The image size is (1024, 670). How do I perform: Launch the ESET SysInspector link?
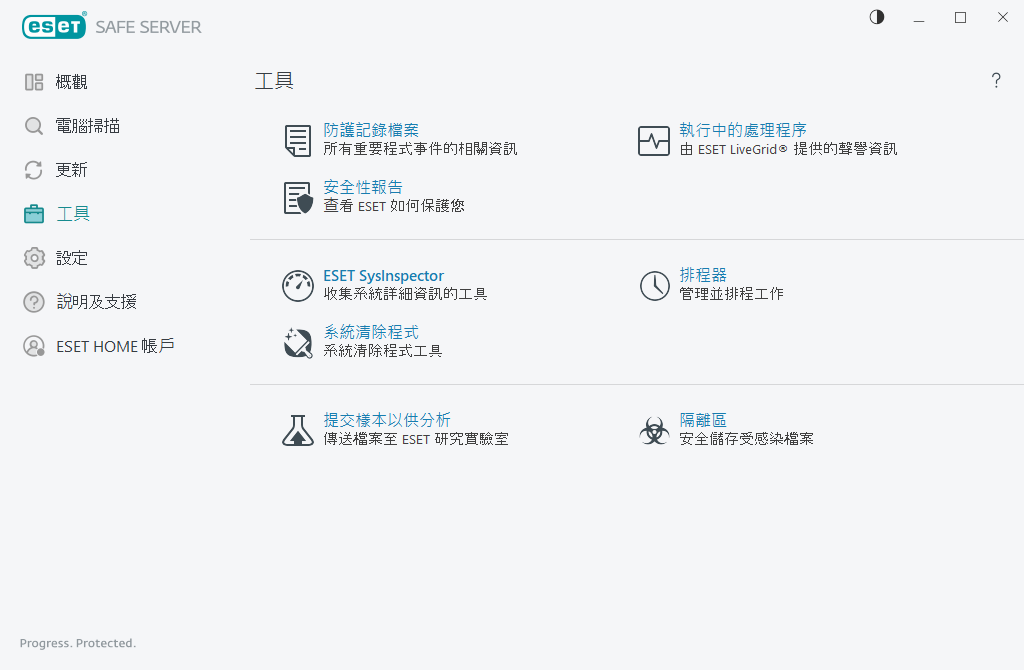coord(383,276)
